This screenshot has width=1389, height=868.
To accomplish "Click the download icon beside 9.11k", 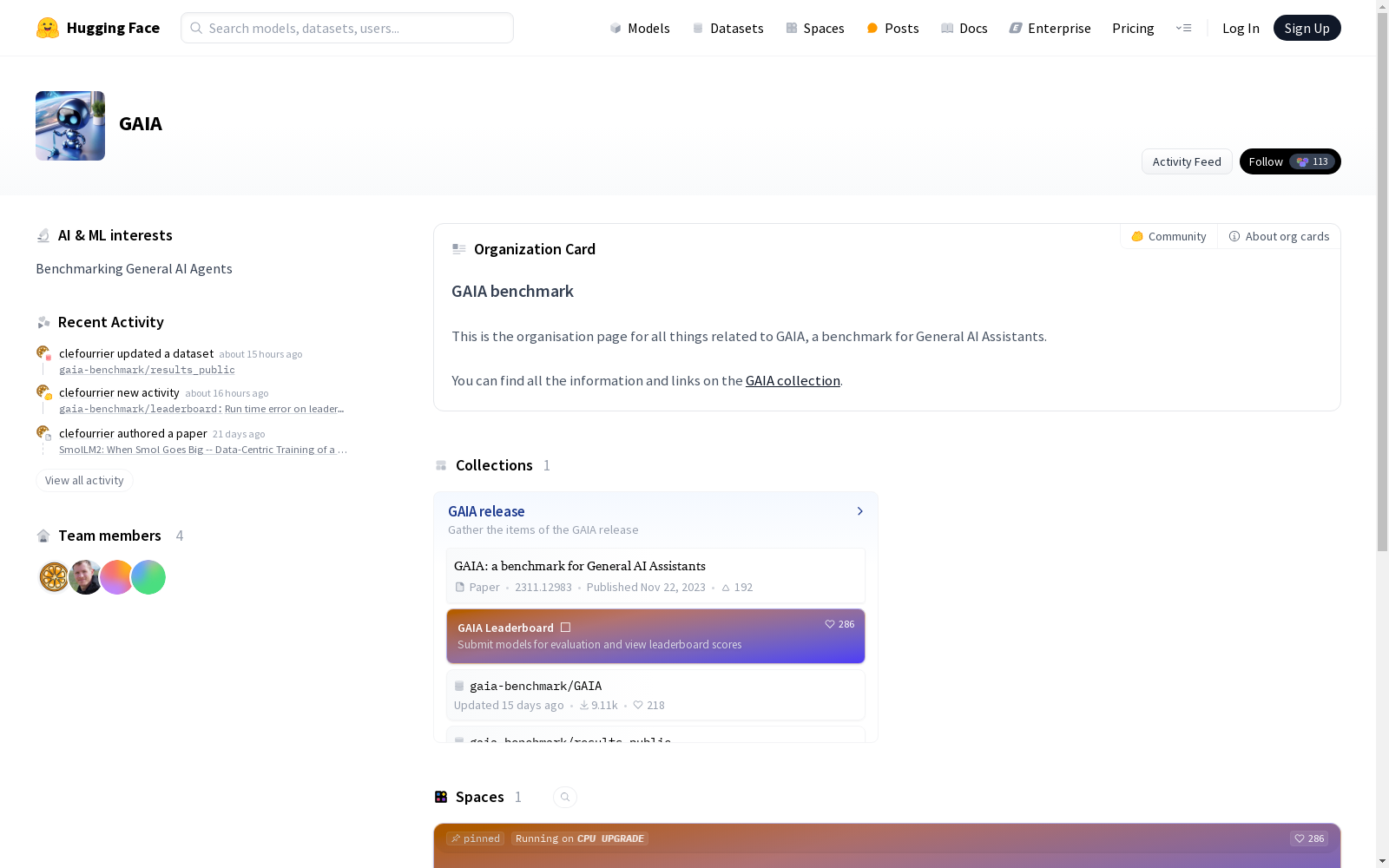I will point(584,705).
